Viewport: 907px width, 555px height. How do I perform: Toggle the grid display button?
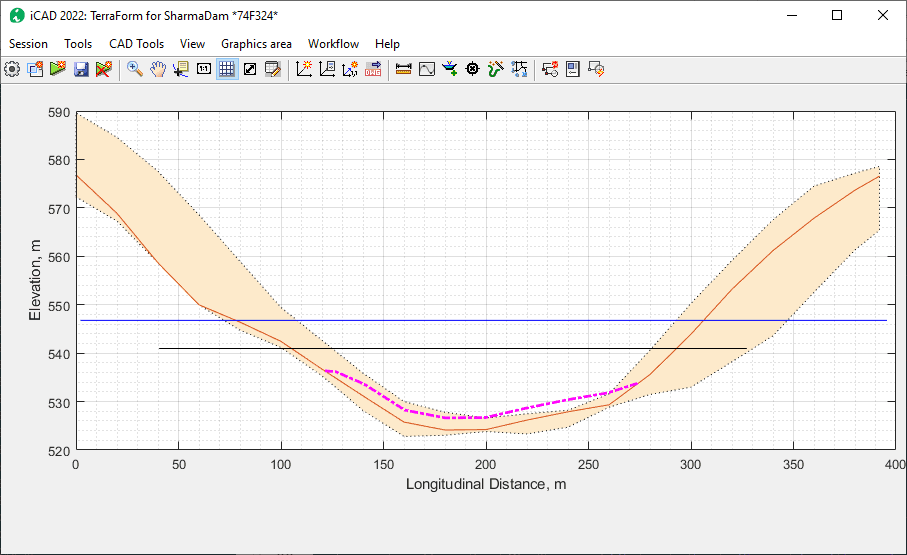tap(227, 69)
